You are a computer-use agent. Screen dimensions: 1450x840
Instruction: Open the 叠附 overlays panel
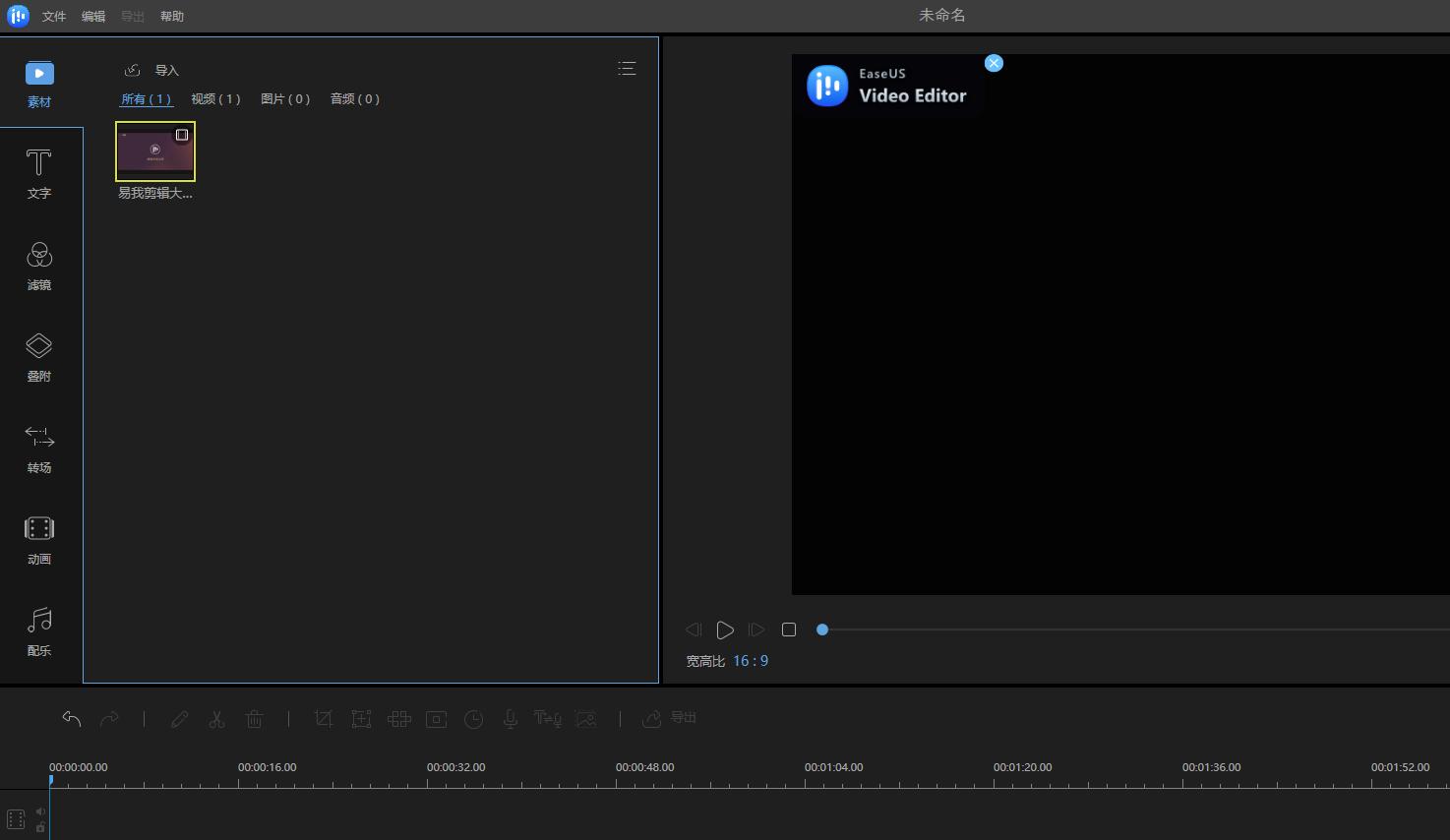pyautogui.click(x=39, y=356)
